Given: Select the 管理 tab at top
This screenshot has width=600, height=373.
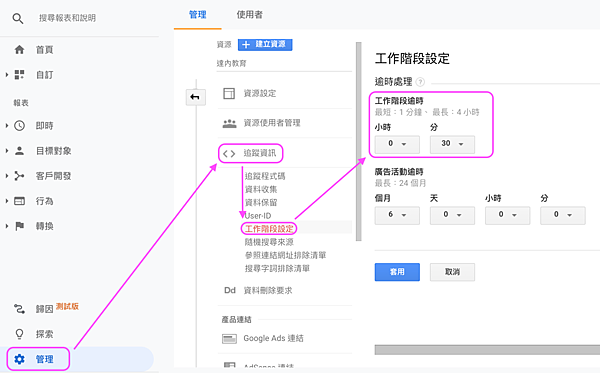Looking at the screenshot, I should 198,15.
